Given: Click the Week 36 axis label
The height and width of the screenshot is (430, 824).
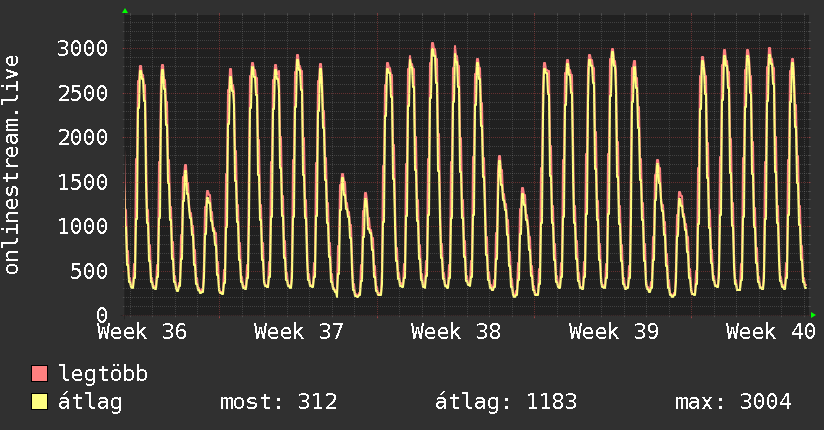Looking at the screenshot, I should tap(142, 332).
